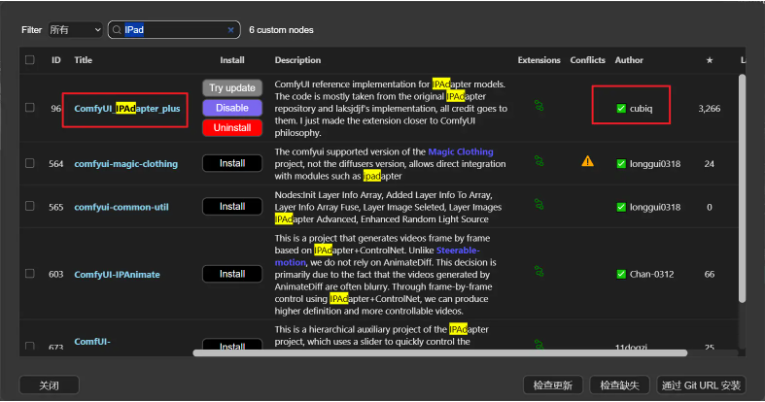The width and height of the screenshot is (765, 402).
Task: Sort by the Description column header
Action: tap(298, 60)
